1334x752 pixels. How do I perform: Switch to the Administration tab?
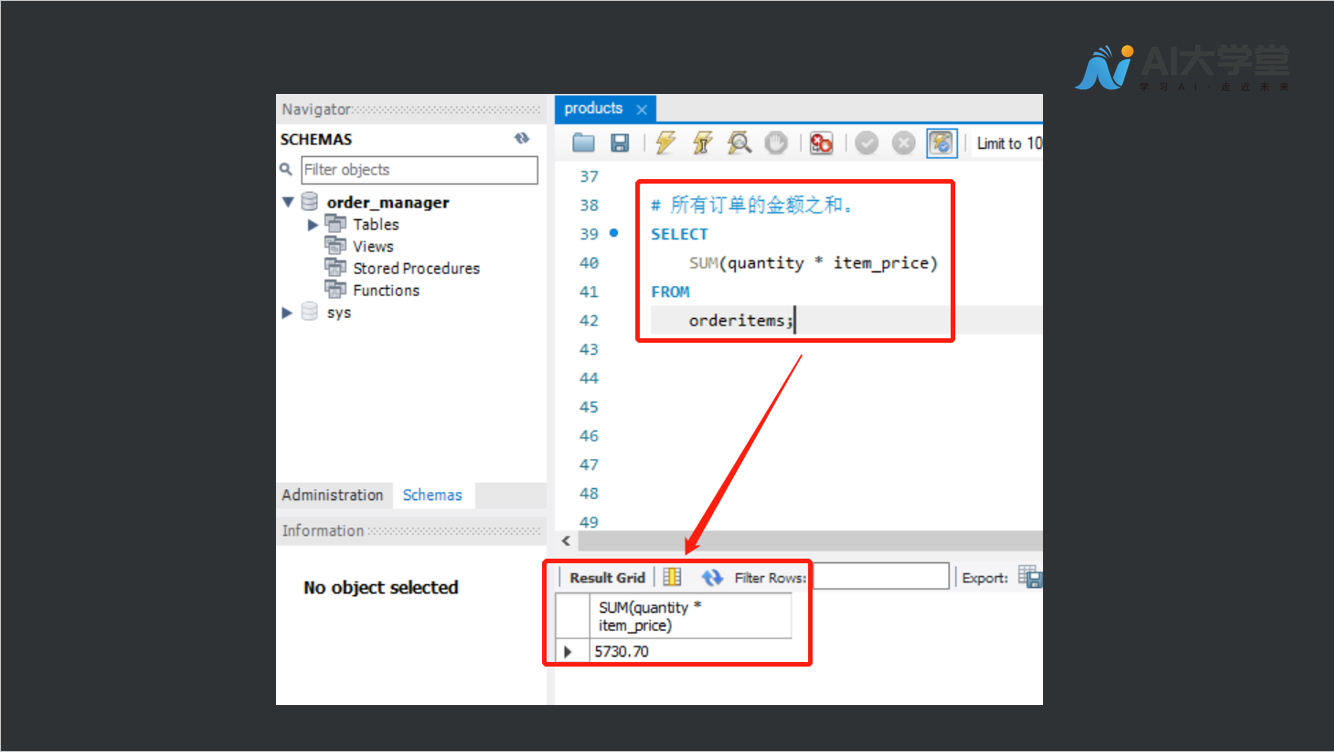[x=333, y=495]
